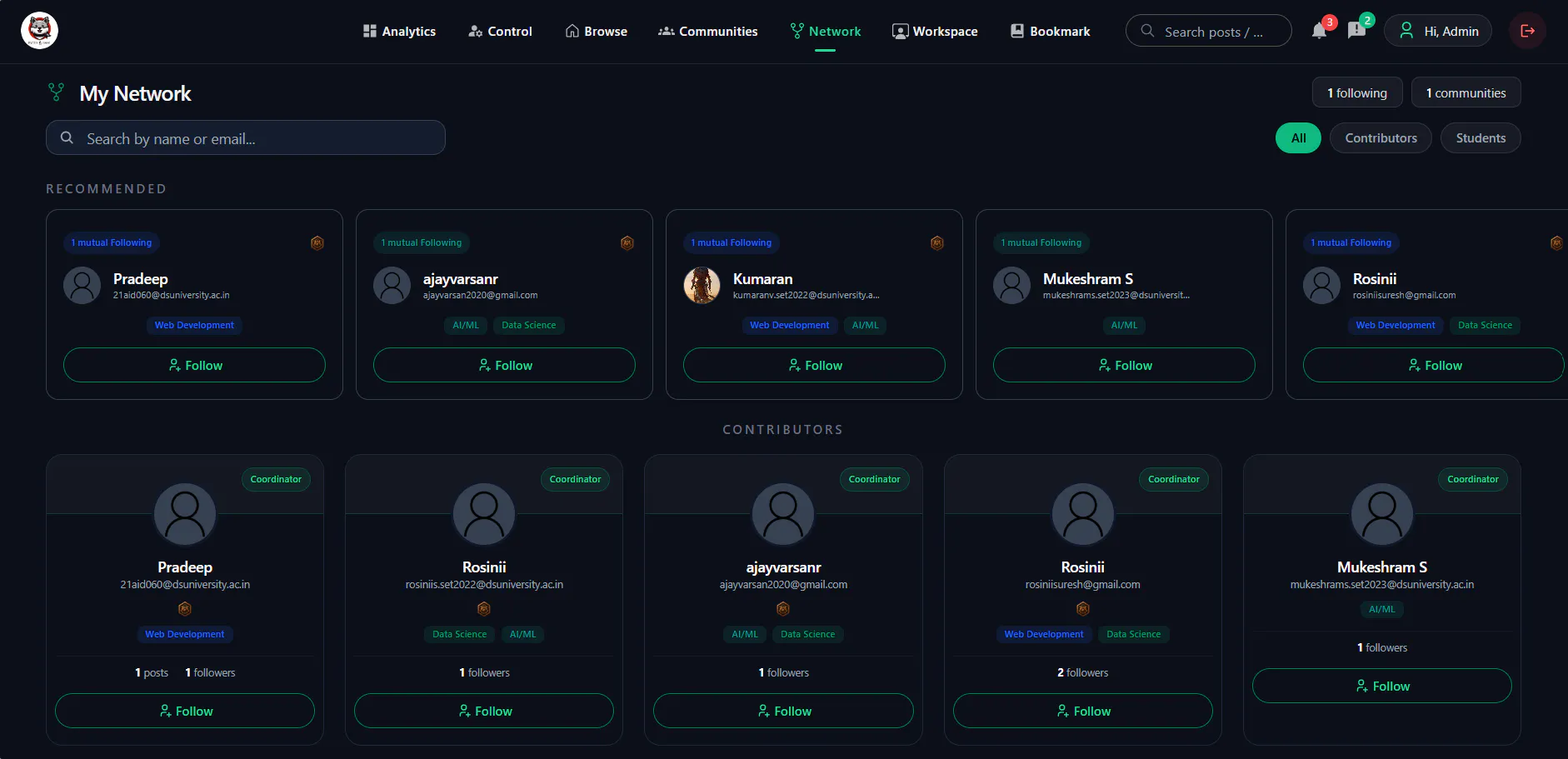1568x759 pixels.
Task: Click the Search by name or email field
Action: click(x=246, y=138)
